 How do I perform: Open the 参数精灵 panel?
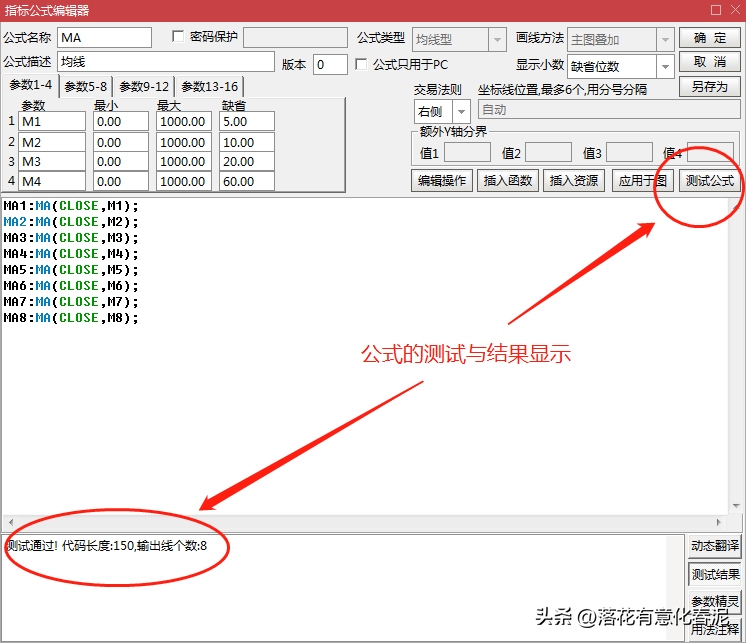(715, 601)
